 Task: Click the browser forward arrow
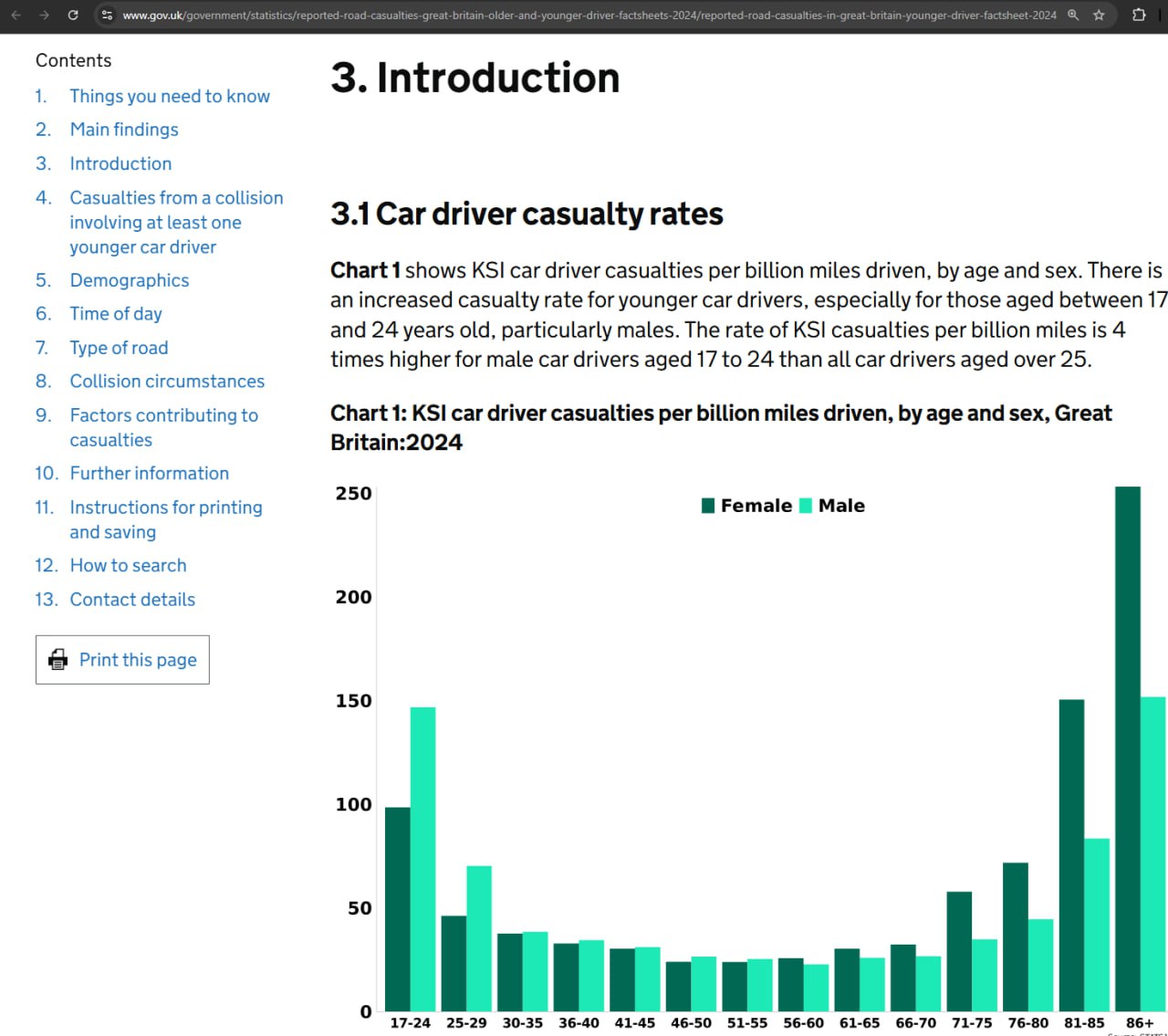(x=44, y=15)
